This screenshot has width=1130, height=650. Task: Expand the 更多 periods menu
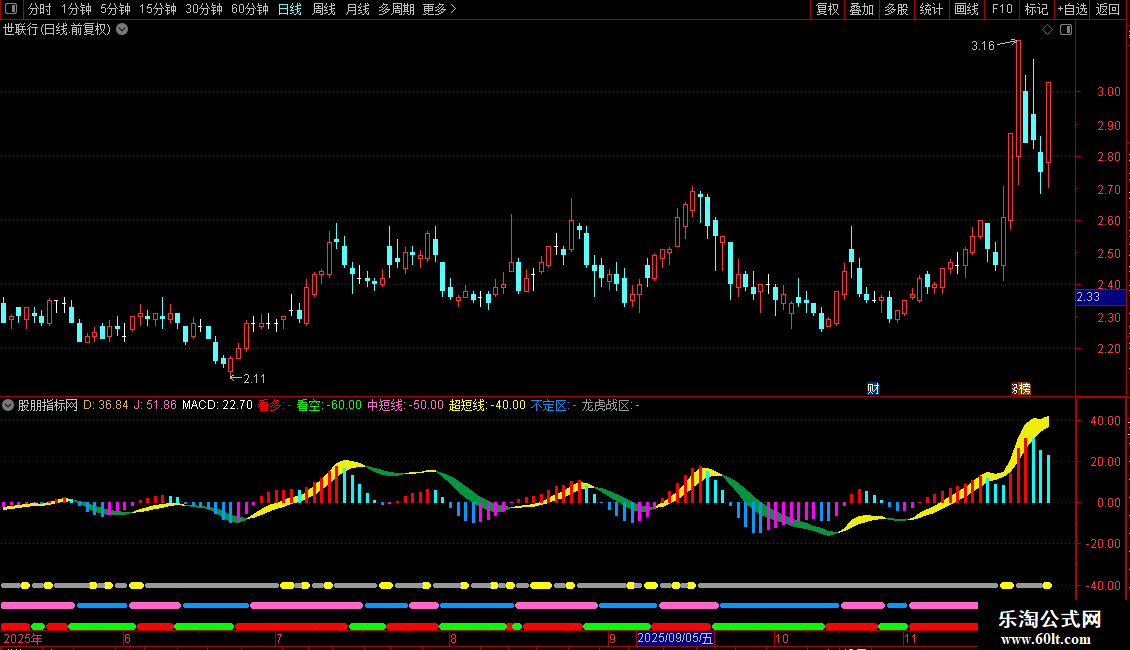click(x=439, y=9)
